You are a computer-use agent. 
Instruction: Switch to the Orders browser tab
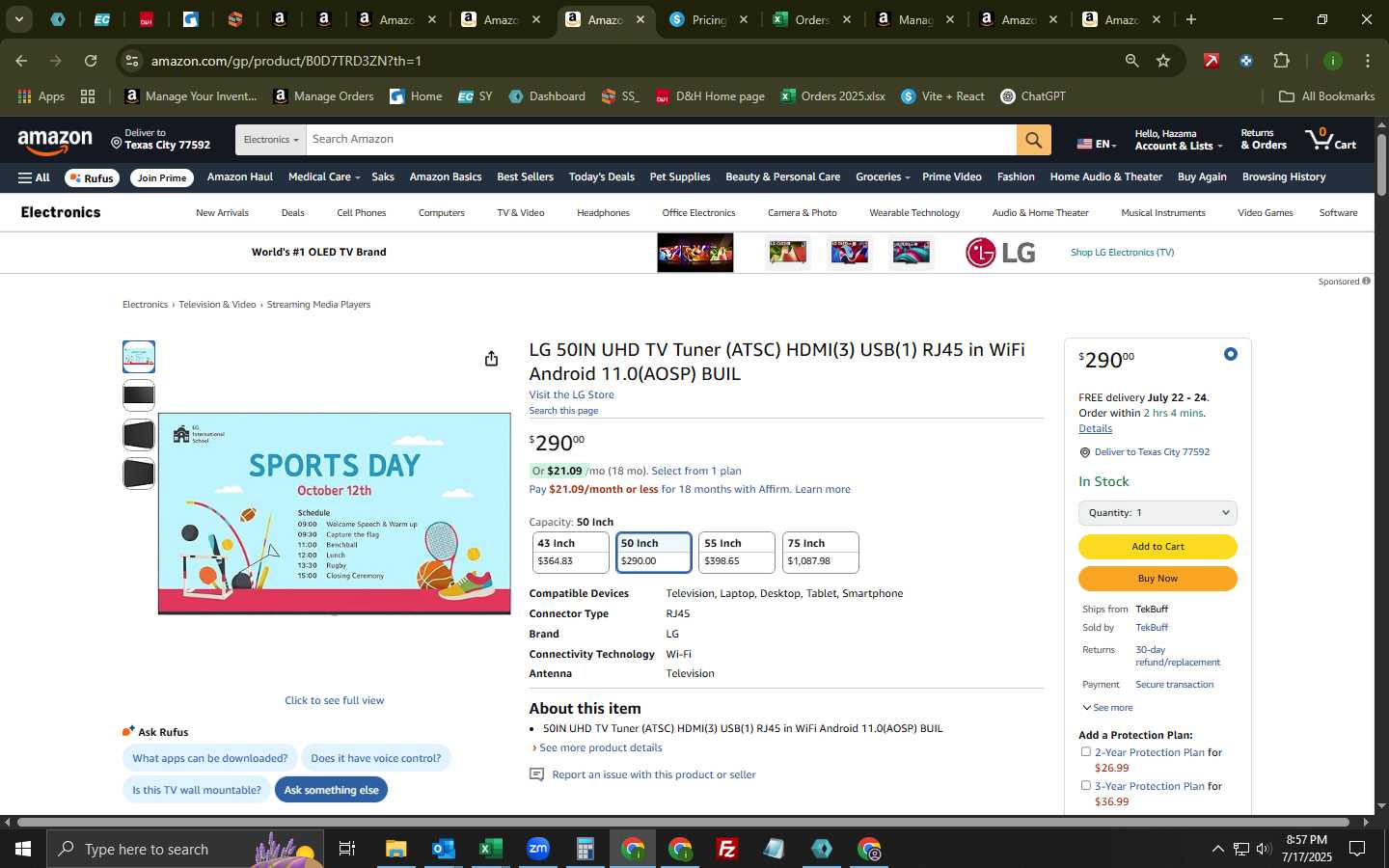pyautogui.click(x=811, y=19)
